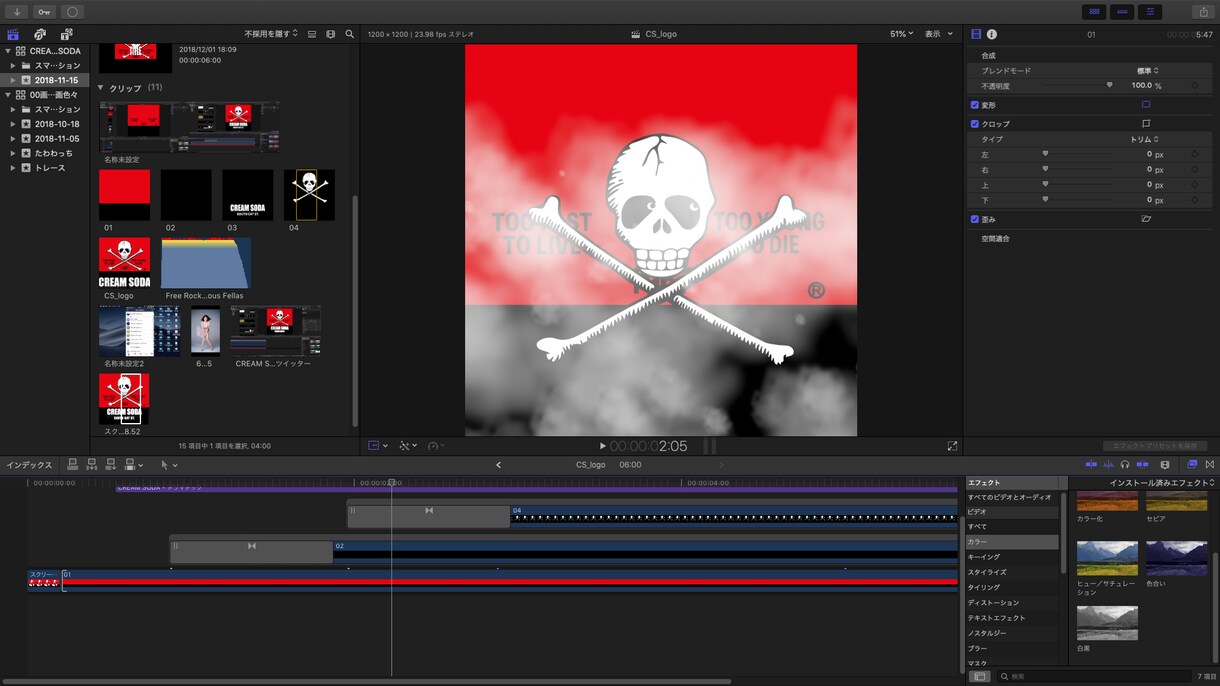Open the Photos and Audio sidebar
The width and height of the screenshot is (1220, 686).
40,34
